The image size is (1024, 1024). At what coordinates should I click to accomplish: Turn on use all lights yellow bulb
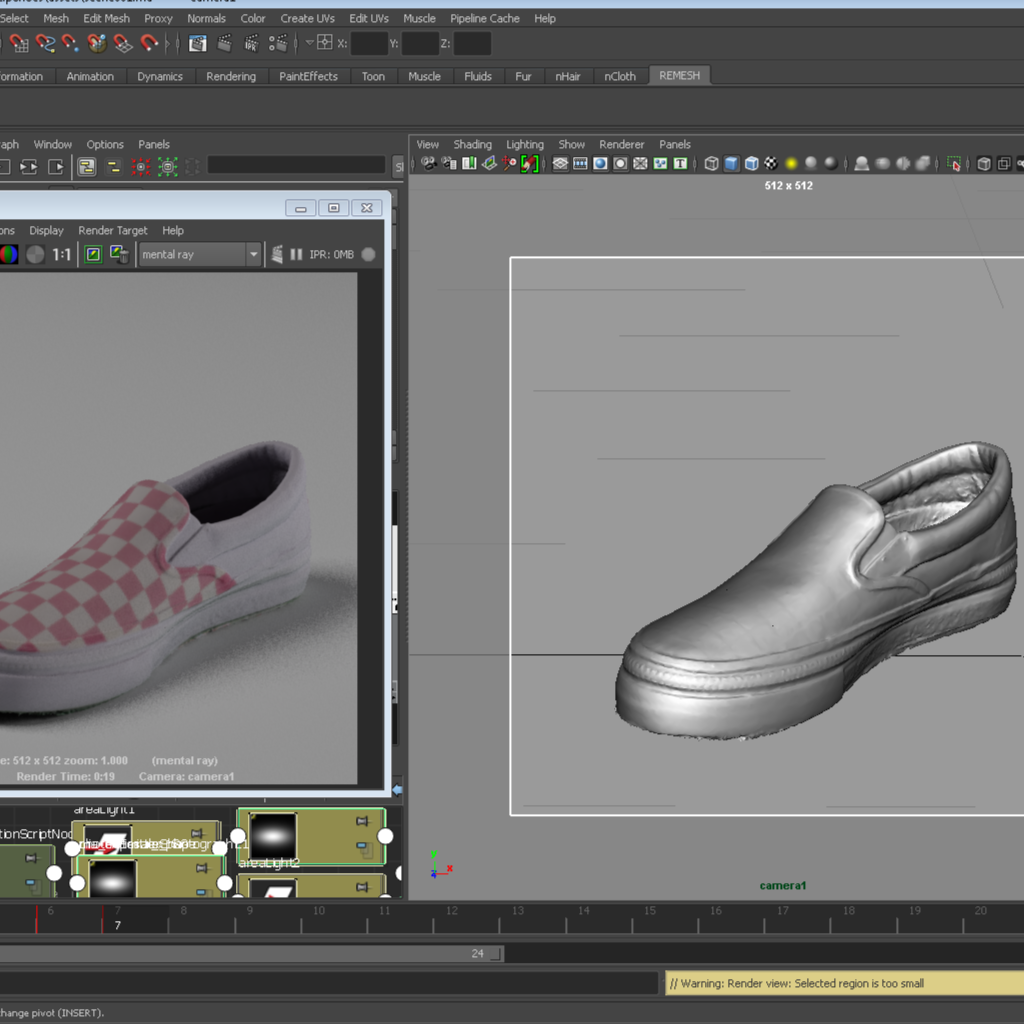pyautogui.click(x=791, y=163)
